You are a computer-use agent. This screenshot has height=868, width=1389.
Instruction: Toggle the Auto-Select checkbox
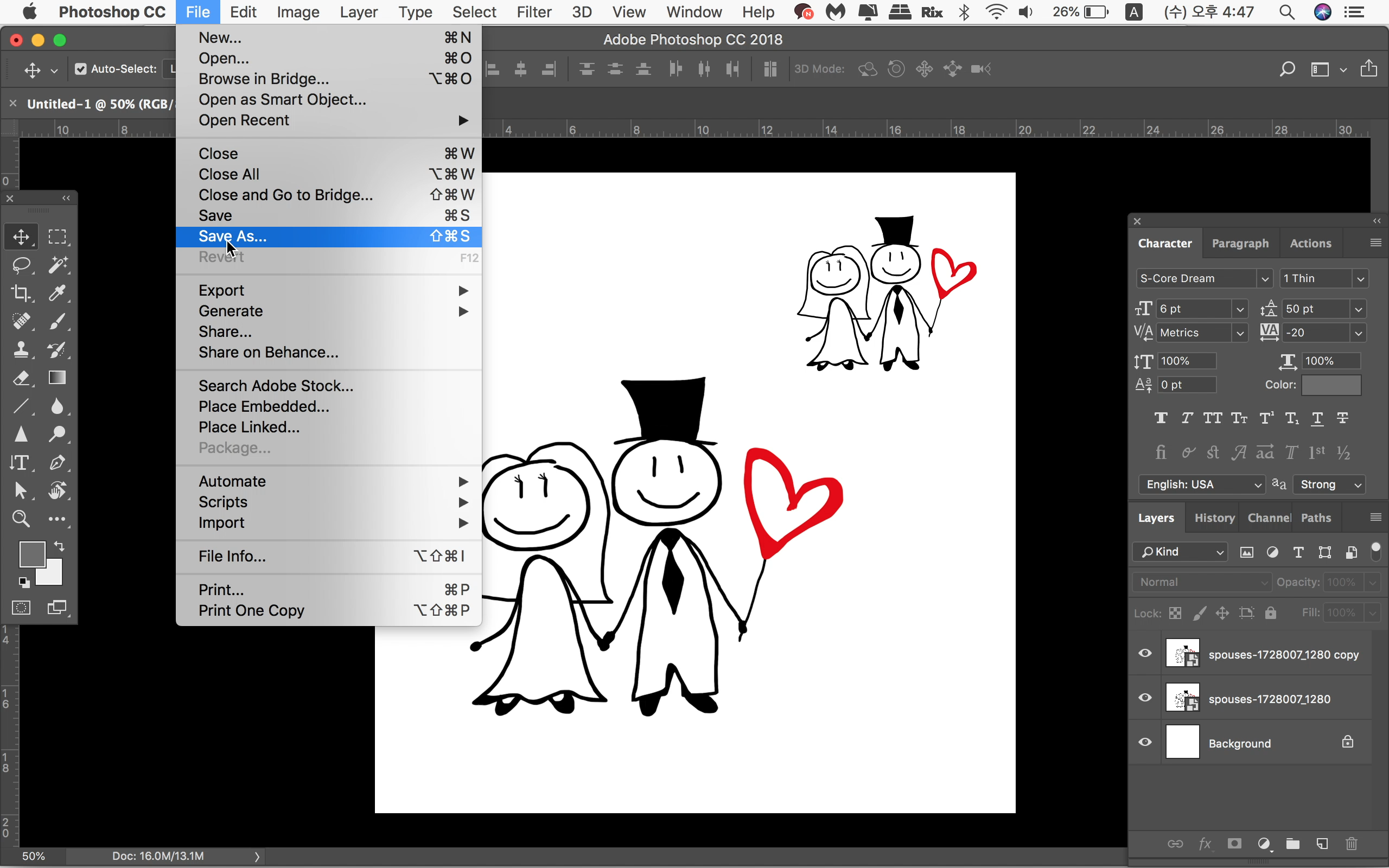point(81,69)
